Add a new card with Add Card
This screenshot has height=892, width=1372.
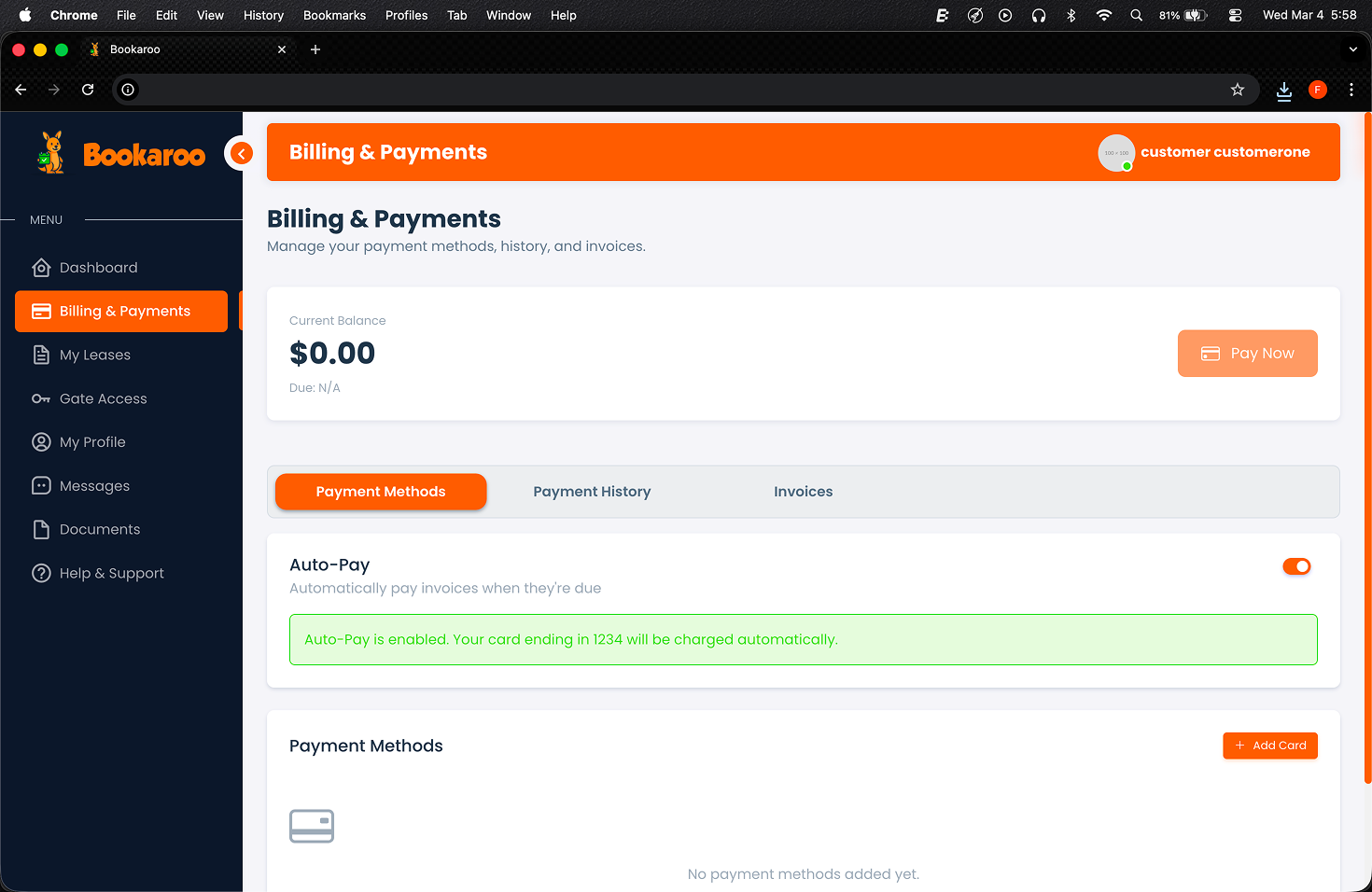coord(1270,745)
